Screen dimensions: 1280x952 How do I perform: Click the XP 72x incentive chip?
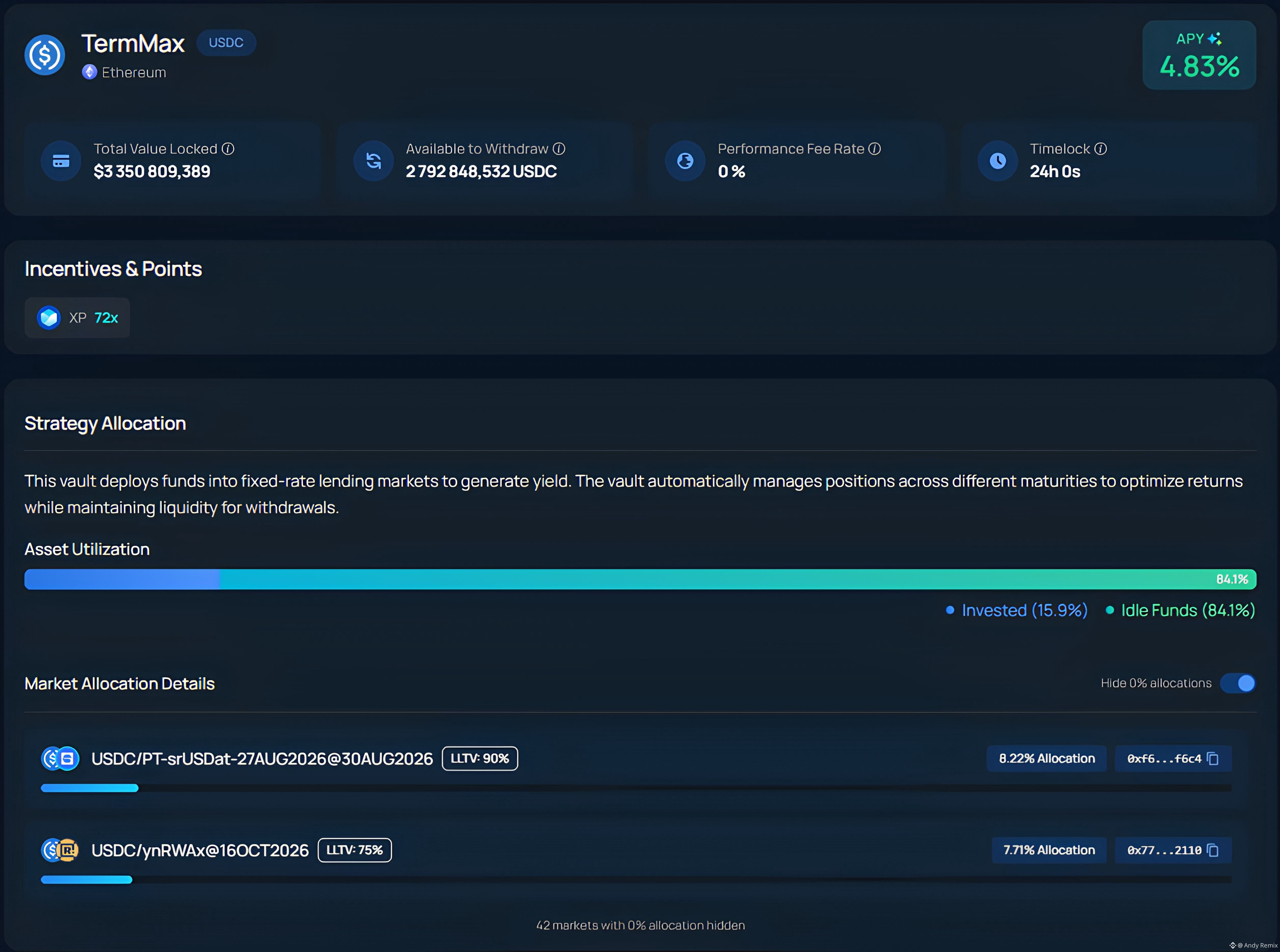pos(77,317)
